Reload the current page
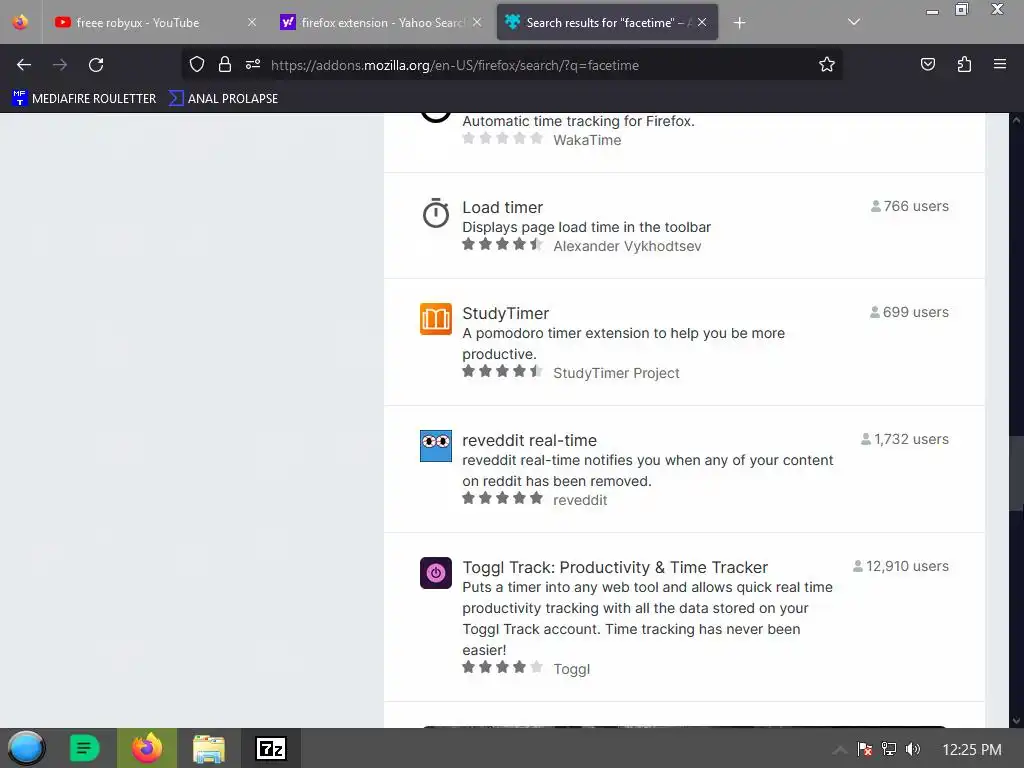 (96, 65)
